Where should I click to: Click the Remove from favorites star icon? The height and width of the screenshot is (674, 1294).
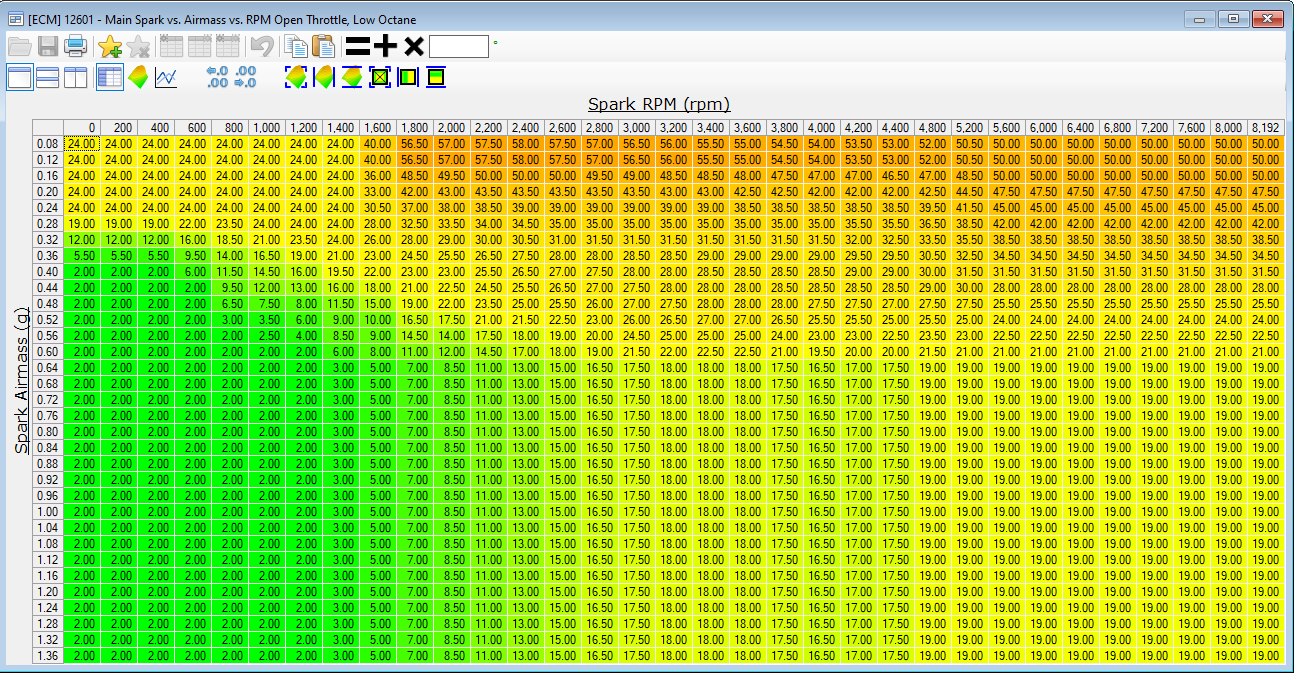click(x=138, y=46)
